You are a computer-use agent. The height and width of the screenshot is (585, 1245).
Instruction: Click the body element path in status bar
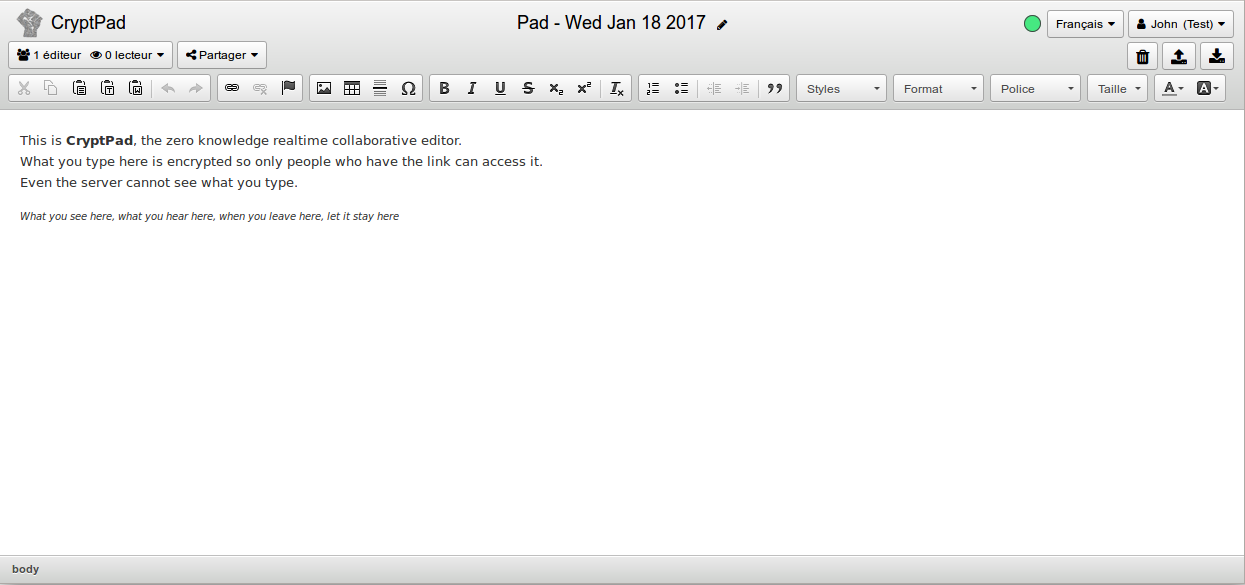click(26, 569)
